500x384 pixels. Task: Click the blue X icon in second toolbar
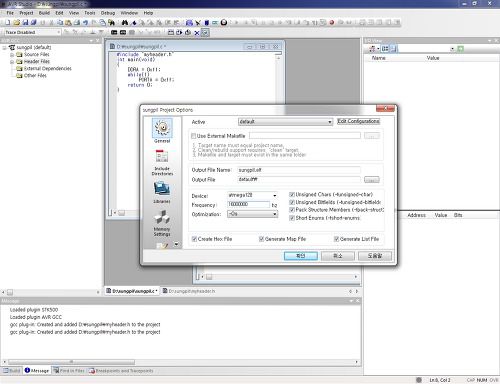(x=197, y=32)
